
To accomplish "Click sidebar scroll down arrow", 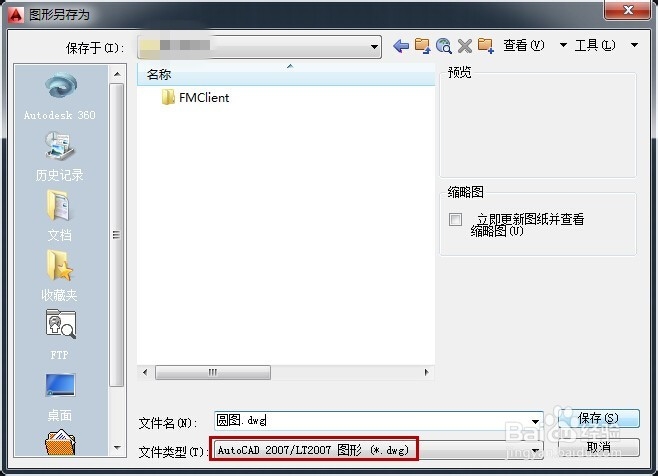I will pos(118,447).
